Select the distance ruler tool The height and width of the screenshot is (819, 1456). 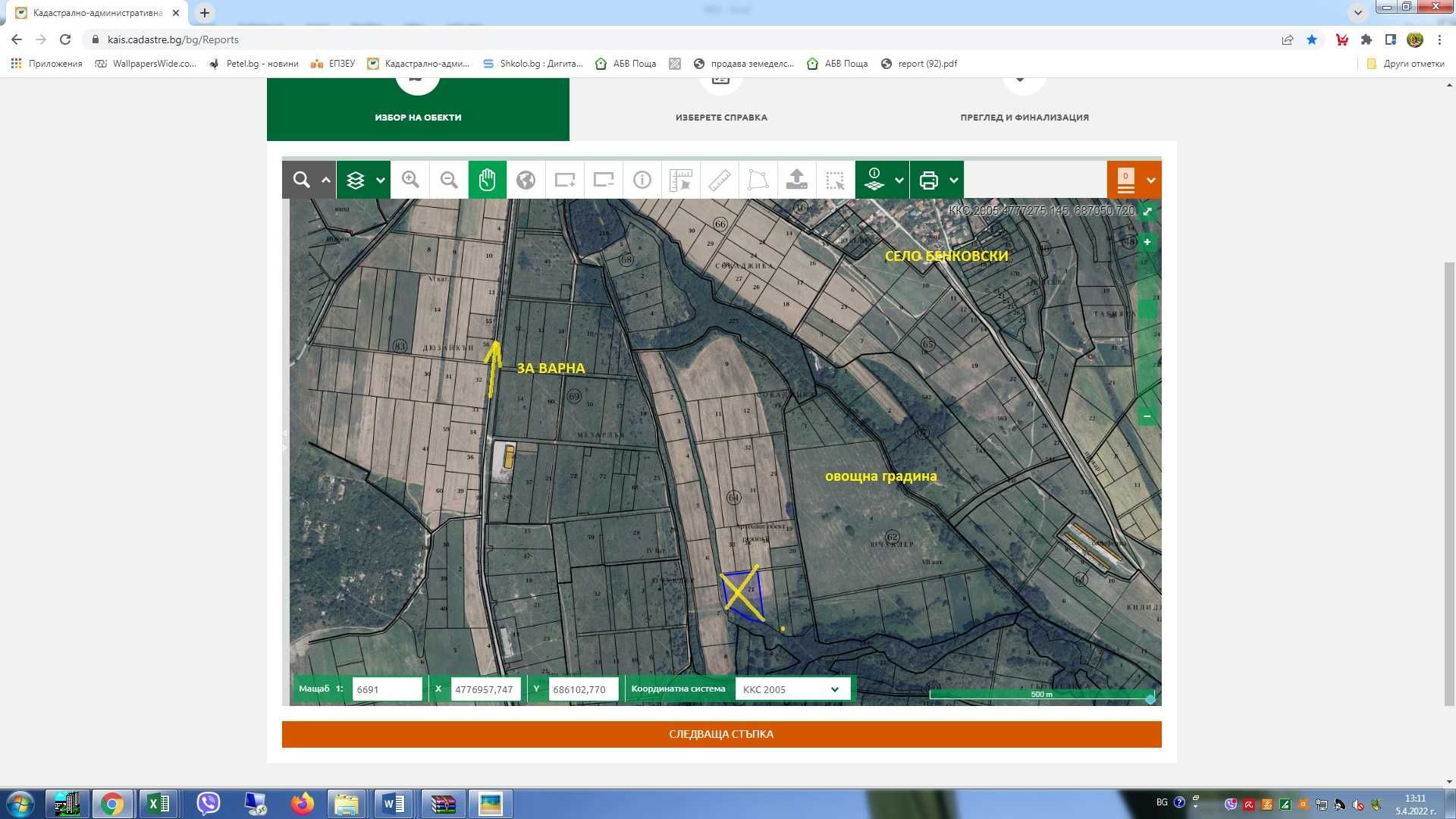tap(720, 180)
